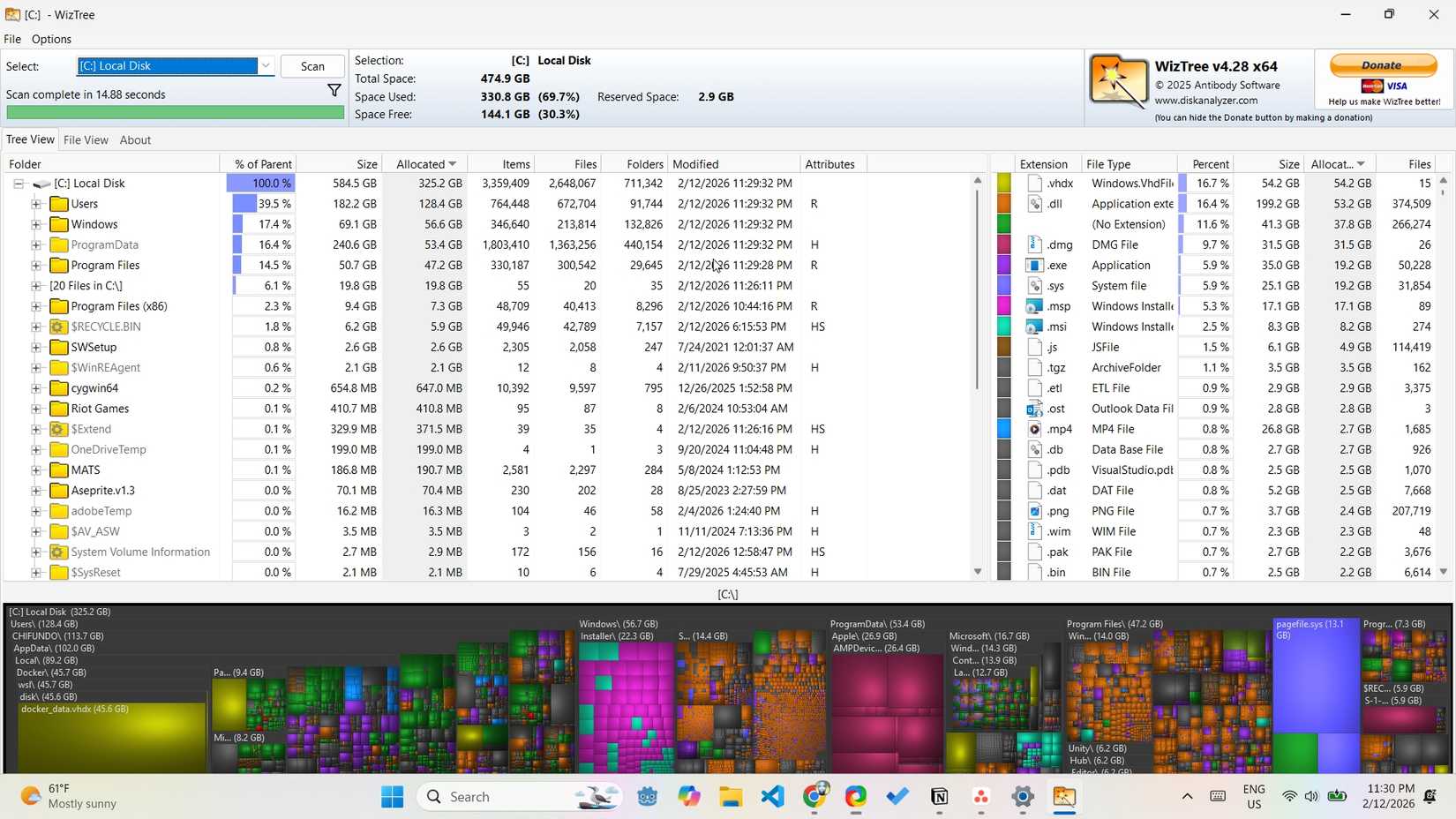
Task: Start a scan with the Scan button
Action: coord(312,66)
